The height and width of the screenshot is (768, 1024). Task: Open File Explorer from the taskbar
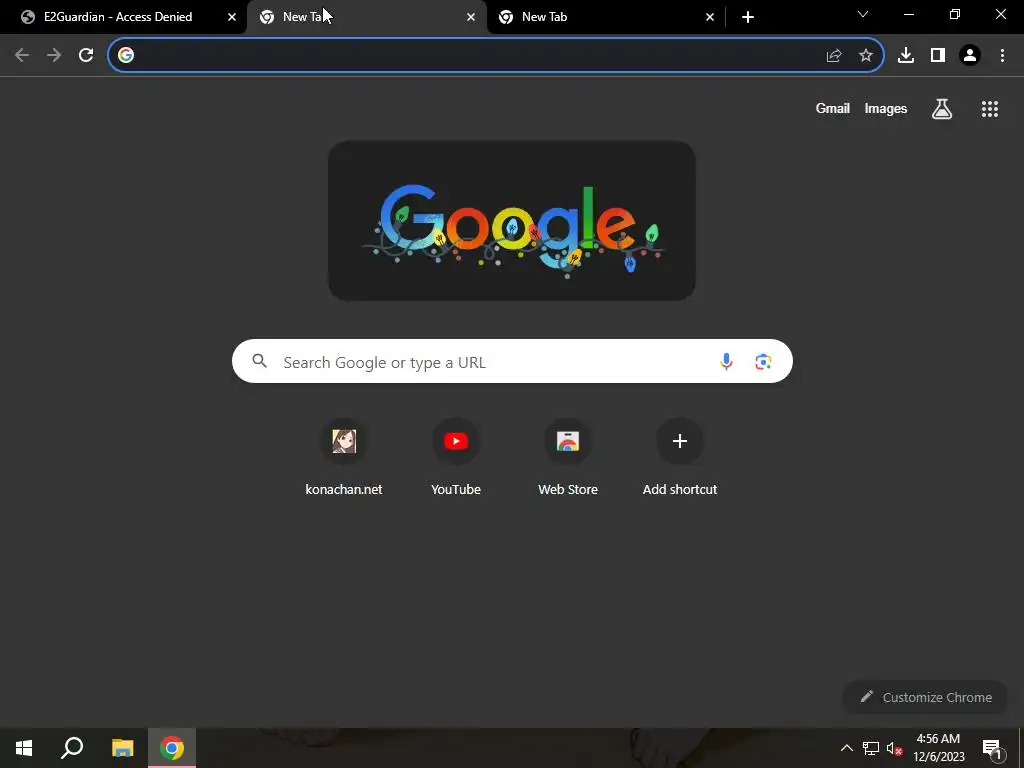pyautogui.click(x=122, y=748)
